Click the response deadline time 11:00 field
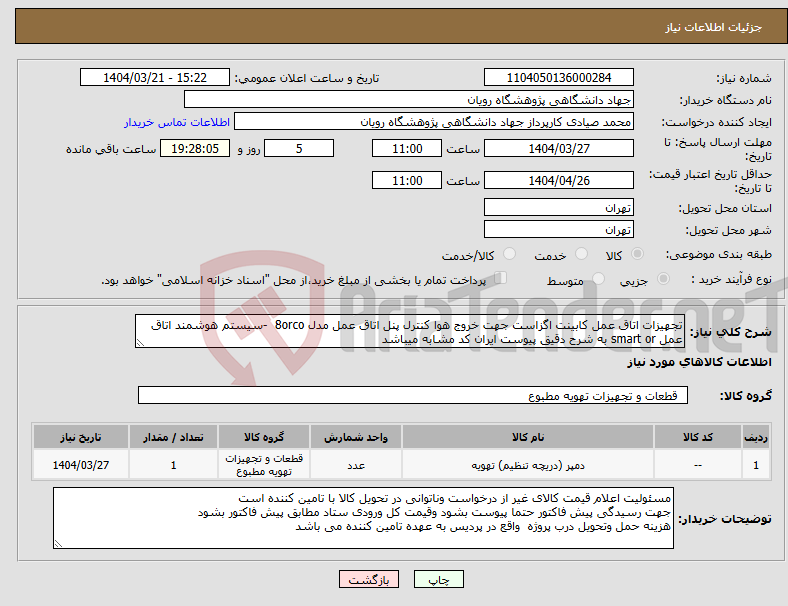The height and width of the screenshot is (606, 788). [x=407, y=148]
